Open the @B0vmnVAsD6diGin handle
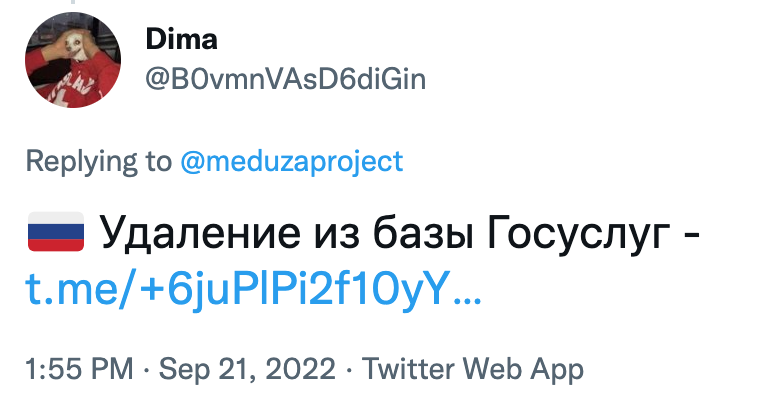The height and width of the screenshot is (414, 766). (x=285, y=80)
